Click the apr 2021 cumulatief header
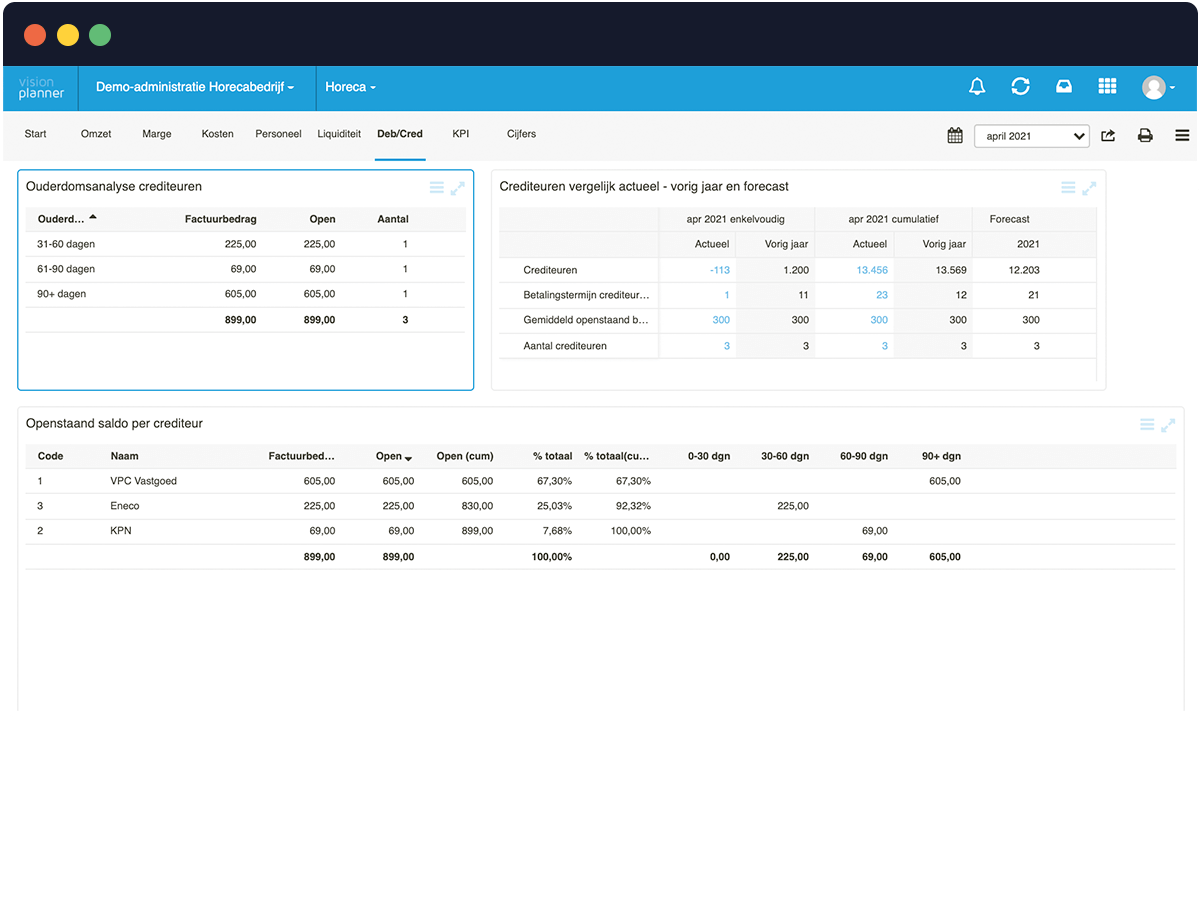The height and width of the screenshot is (900, 1200). click(893, 219)
